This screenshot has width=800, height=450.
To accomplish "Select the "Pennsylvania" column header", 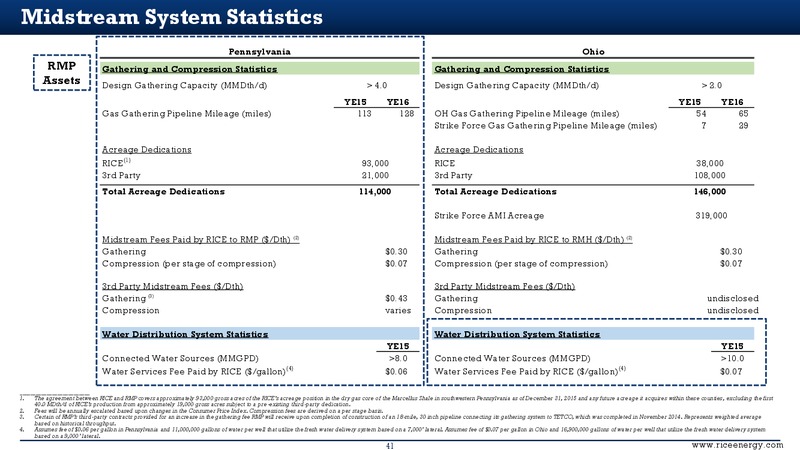I will (x=259, y=52).
